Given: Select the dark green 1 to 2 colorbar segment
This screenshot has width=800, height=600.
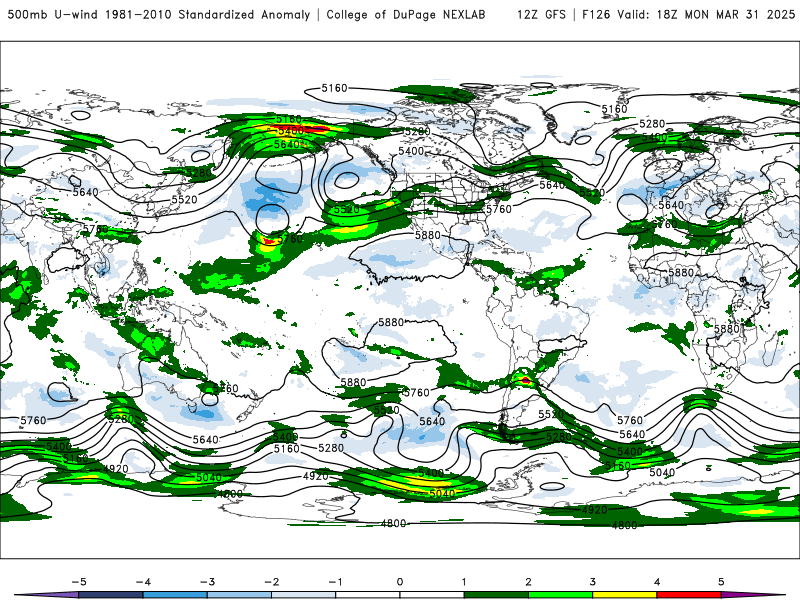Looking at the screenshot, I should click(496, 595).
